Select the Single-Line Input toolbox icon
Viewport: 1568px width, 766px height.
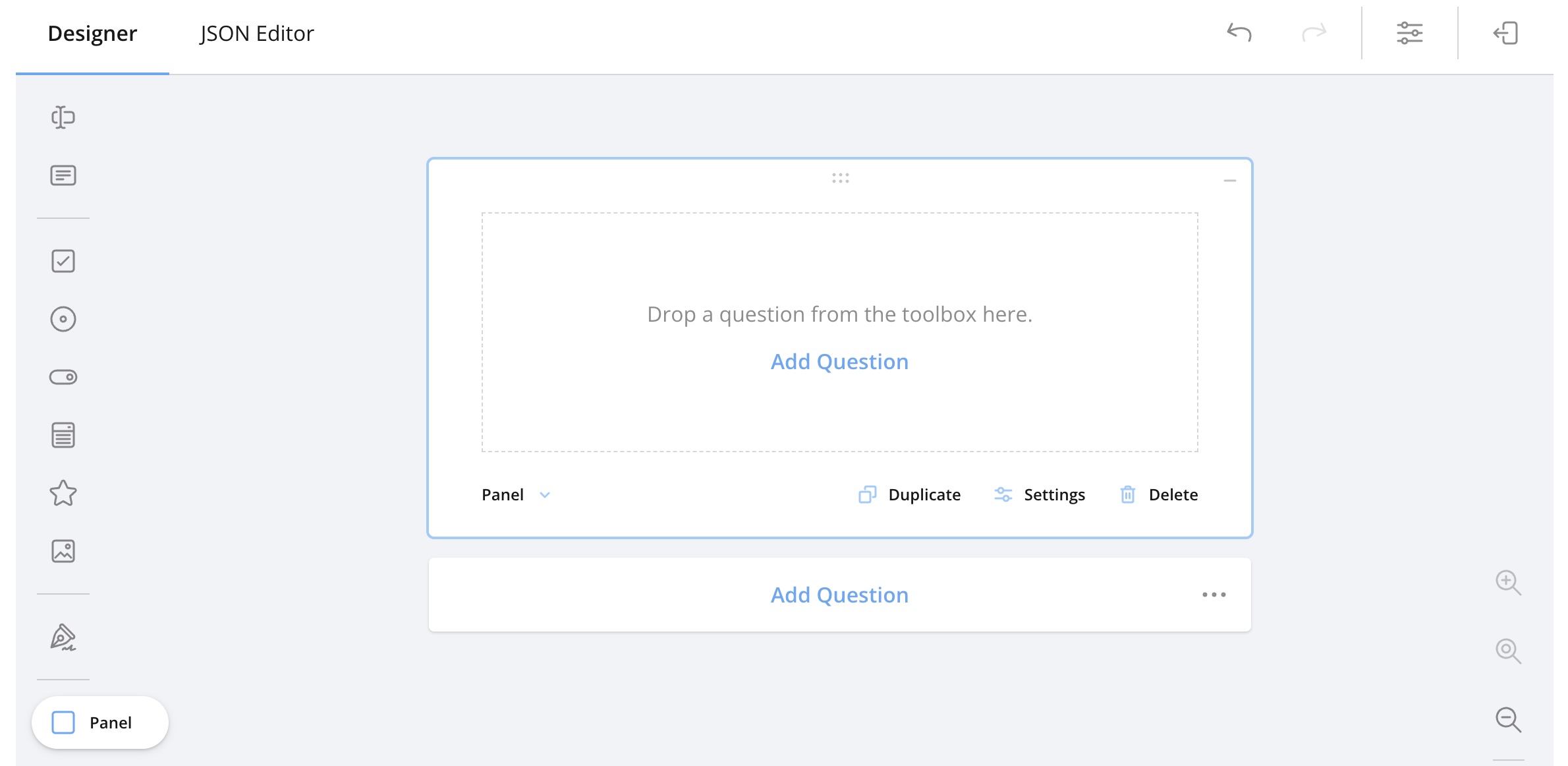click(x=63, y=117)
